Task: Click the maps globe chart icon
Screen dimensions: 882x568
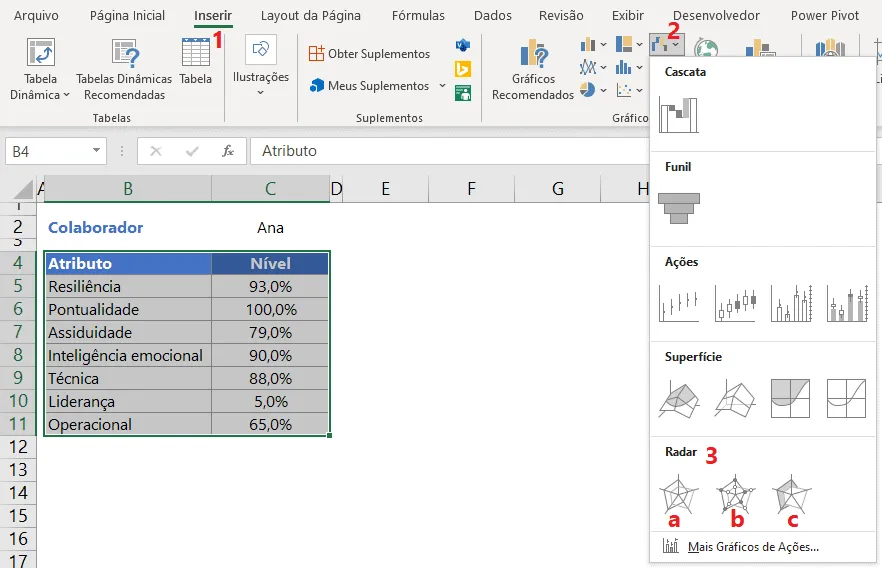Action: coord(706,47)
